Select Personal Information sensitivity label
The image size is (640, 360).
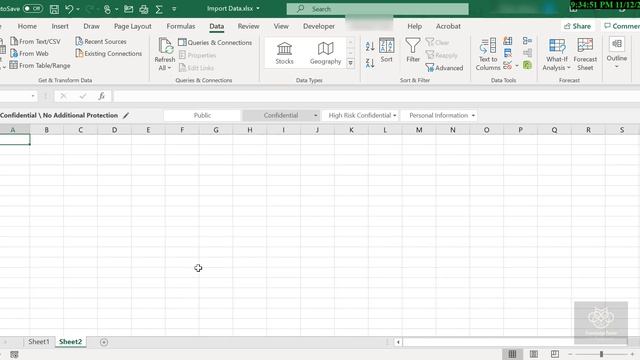(439, 116)
